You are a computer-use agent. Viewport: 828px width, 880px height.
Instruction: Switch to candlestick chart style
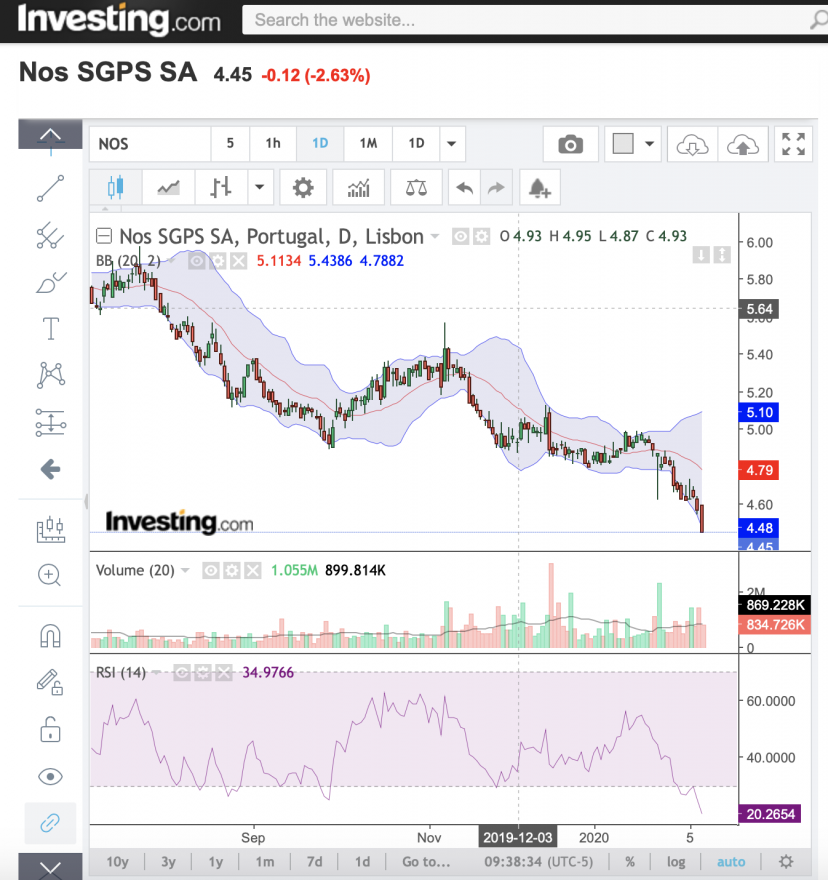116,187
